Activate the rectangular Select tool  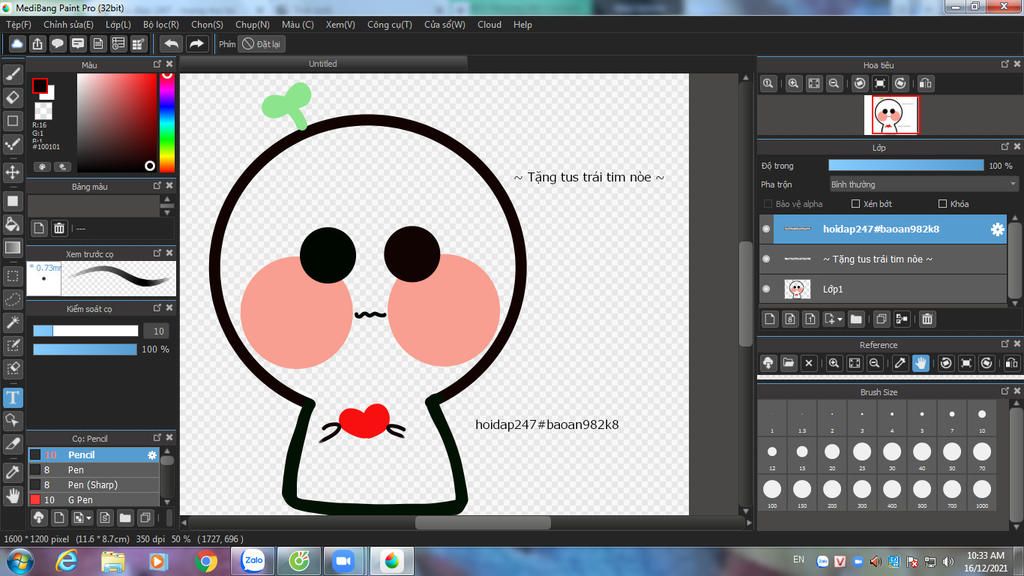pos(12,276)
